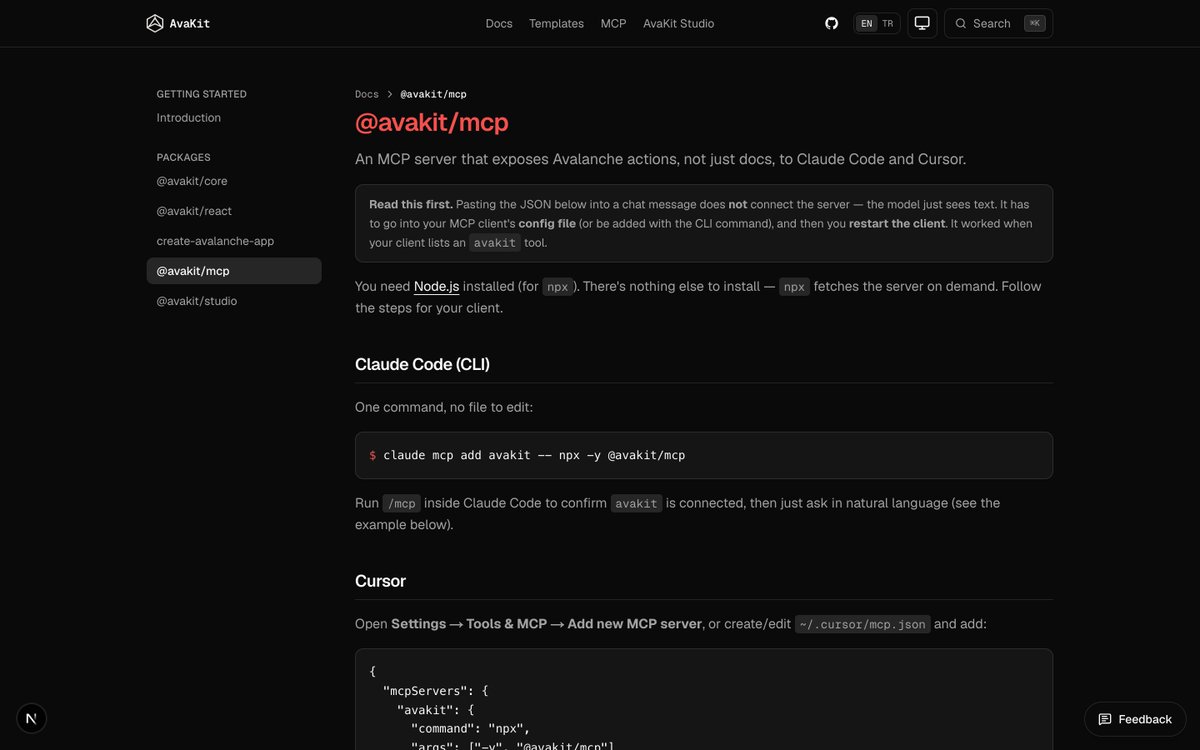Open the @avakit/core sidebar page
This screenshot has height=750, width=1200.
point(192,181)
